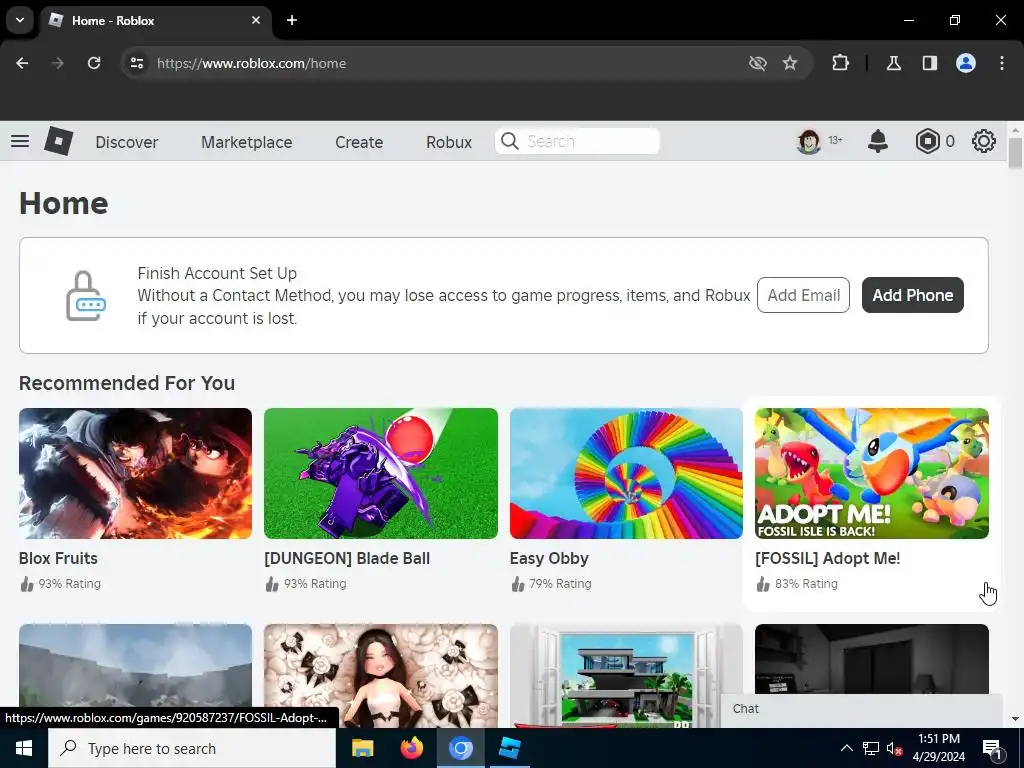Click Add Phone button
The width and height of the screenshot is (1024, 768).
coord(912,295)
